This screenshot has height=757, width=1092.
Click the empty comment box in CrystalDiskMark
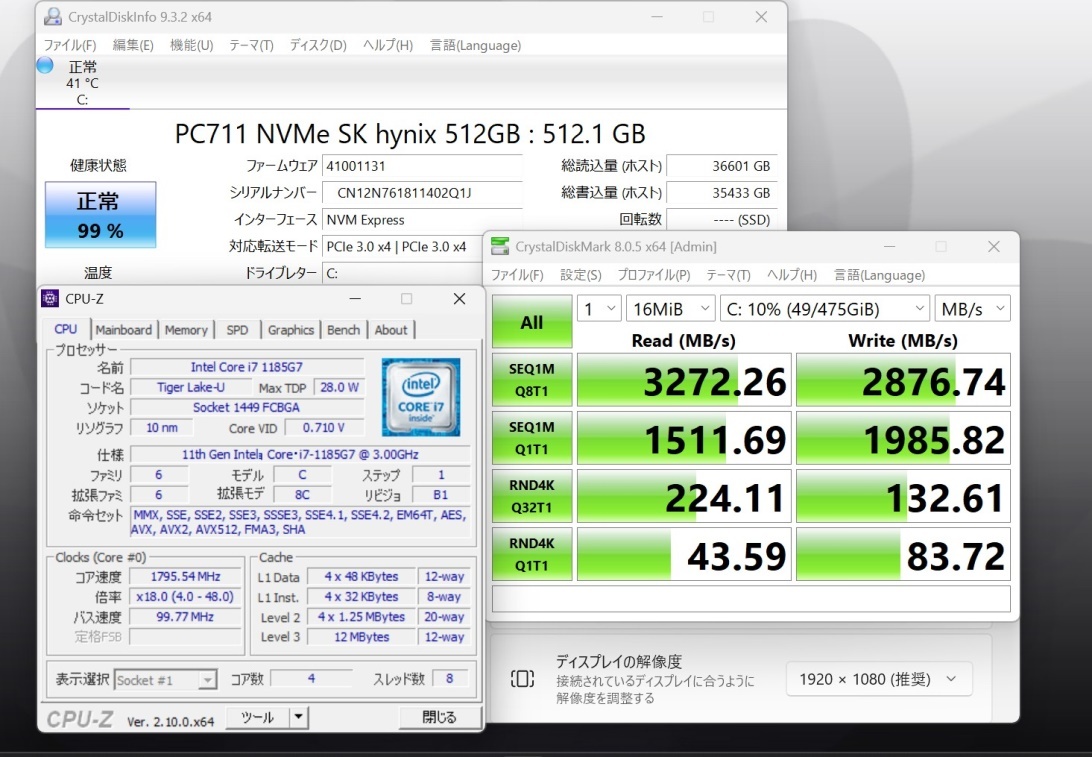(751, 599)
